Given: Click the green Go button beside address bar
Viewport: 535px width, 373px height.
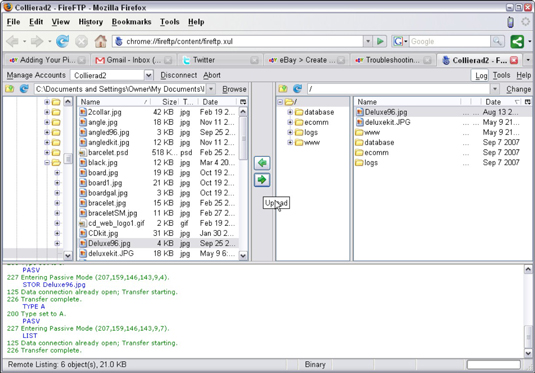Looking at the screenshot, I should click(x=380, y=41).
